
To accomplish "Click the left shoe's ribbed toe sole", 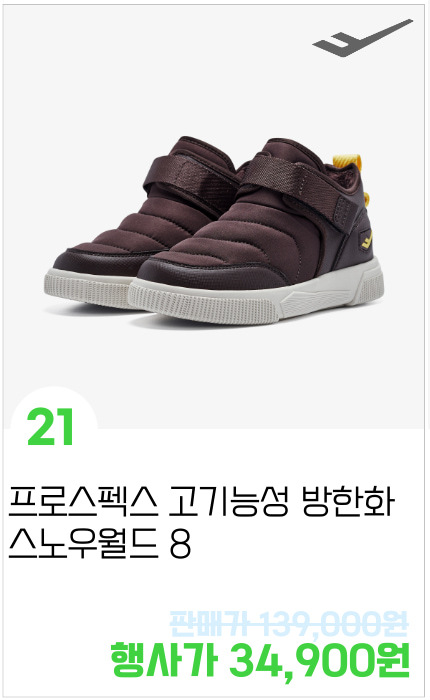I will coord(87,288).
